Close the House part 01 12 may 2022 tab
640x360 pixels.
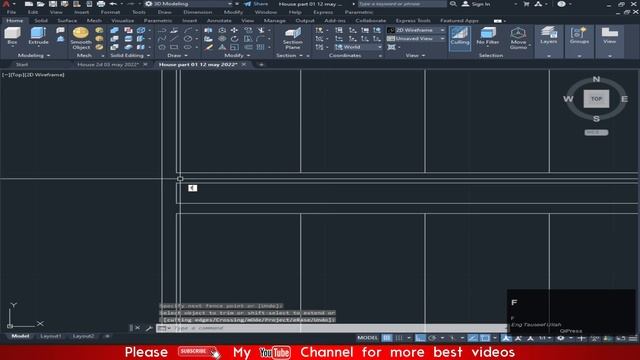click(x=244, y=64)
